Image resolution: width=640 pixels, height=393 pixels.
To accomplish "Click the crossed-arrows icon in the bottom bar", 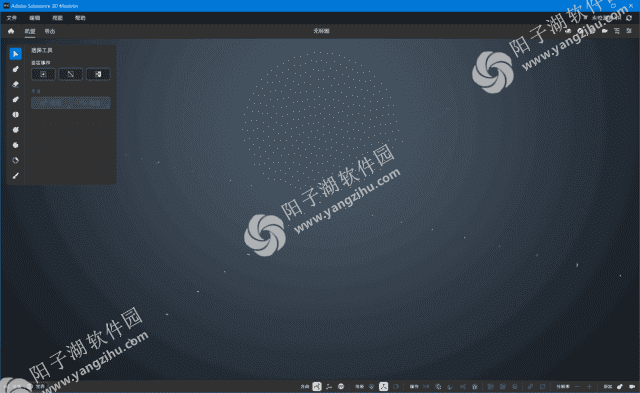I will pos(462,386).
